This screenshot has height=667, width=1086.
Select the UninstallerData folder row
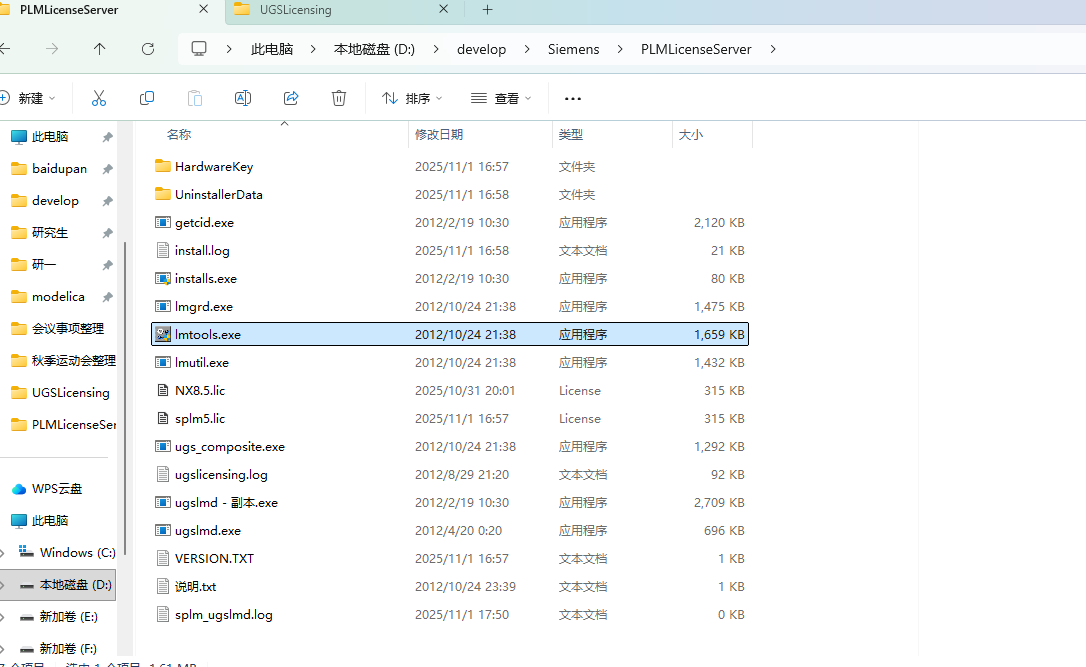pos(449,195)
